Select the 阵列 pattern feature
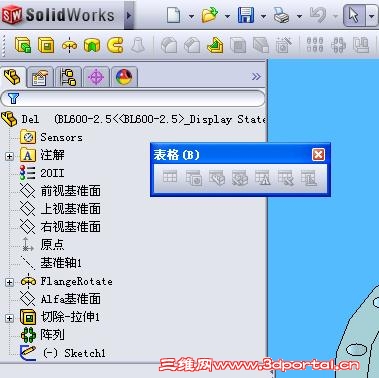This screenshot has width=379, height=378. [42, 335]
